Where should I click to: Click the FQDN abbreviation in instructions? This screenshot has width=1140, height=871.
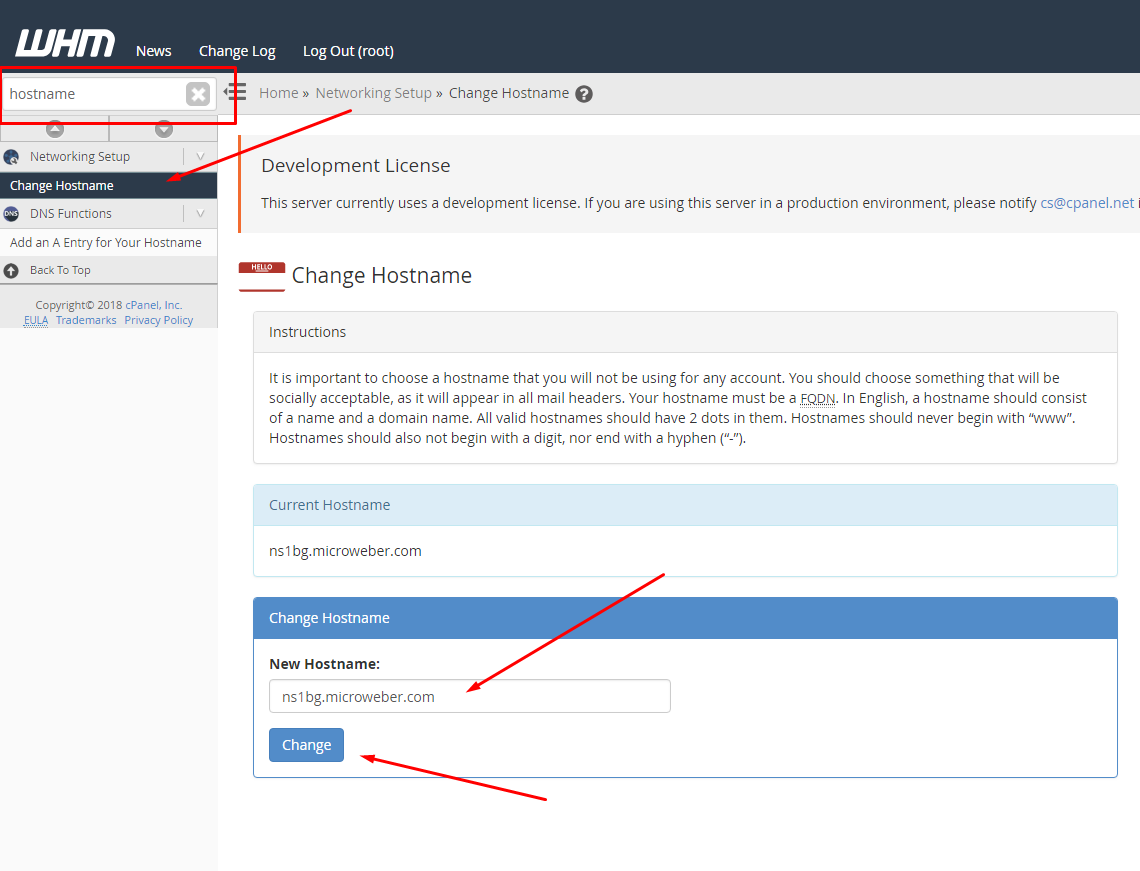pos(817,398)
